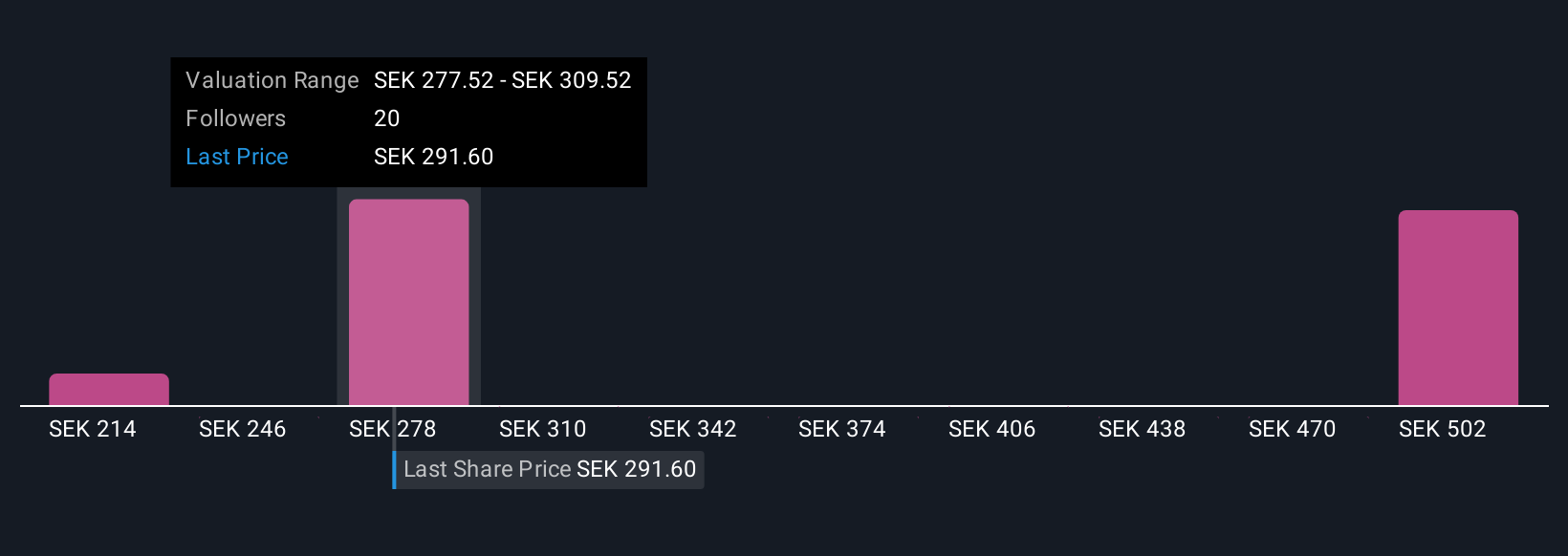1568x556 pixels.
Task: Click the SEK 310 axis label
Action: (543, 429)
